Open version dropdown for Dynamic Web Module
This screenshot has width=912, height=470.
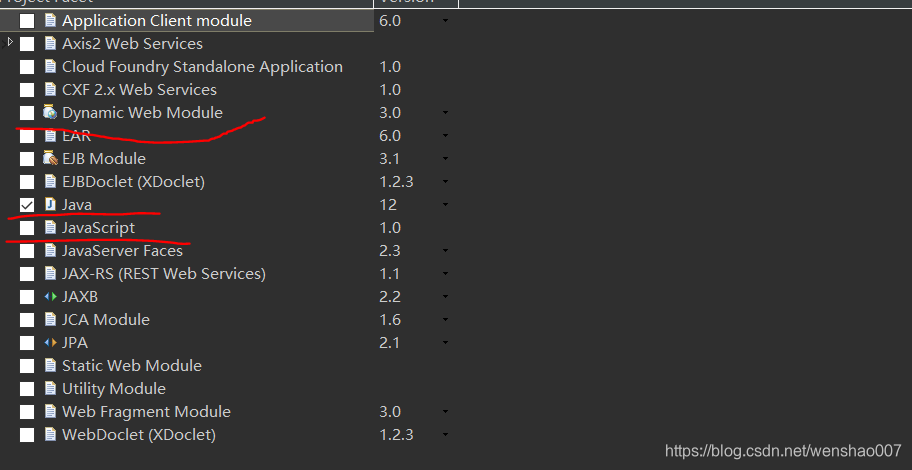[445, 113]
